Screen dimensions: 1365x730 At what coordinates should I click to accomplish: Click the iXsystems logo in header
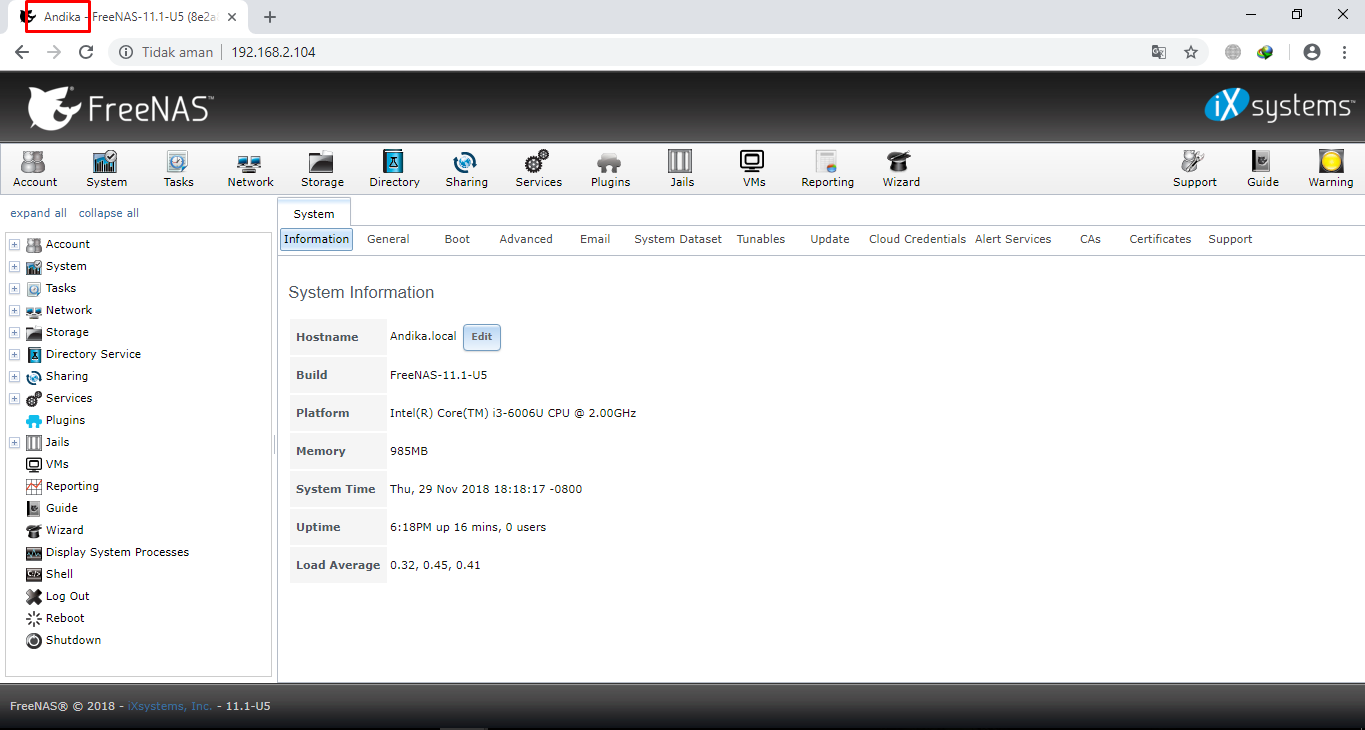point(1278,106)
